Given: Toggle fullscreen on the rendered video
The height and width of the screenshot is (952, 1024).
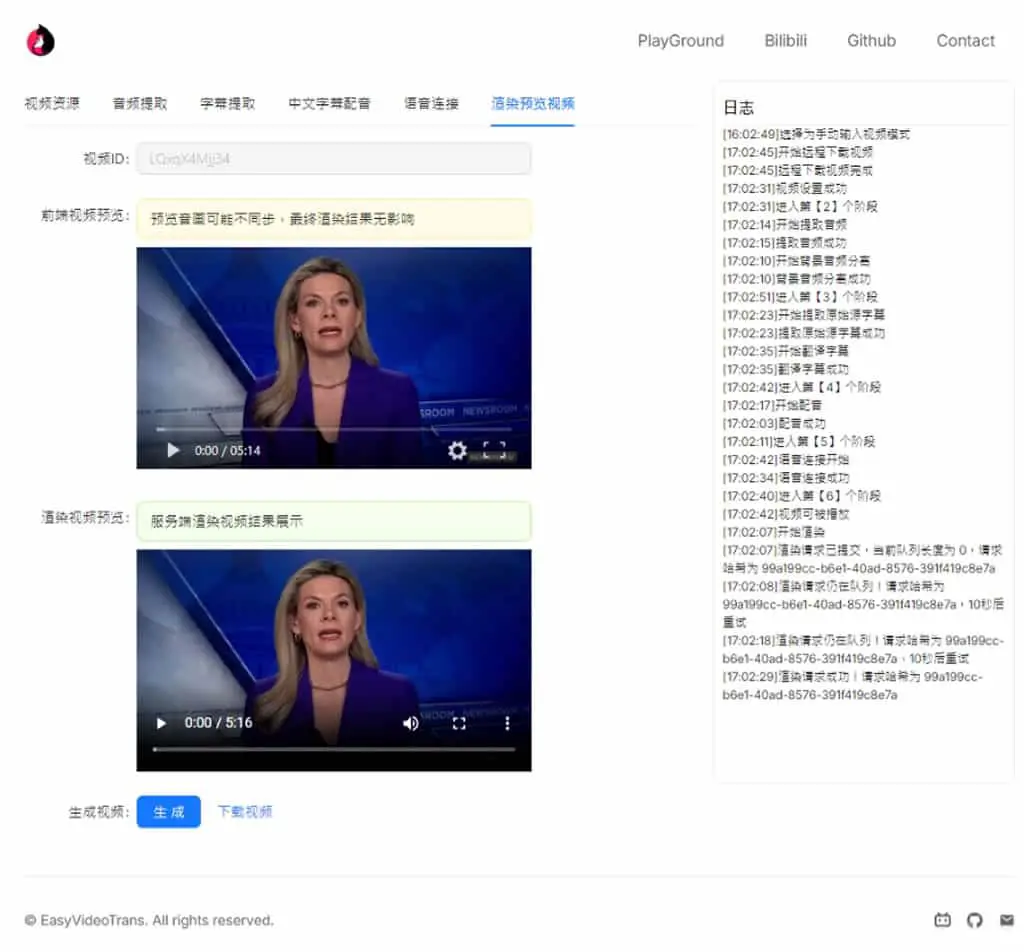Looking at the screenshot, I should pos(459,723).
